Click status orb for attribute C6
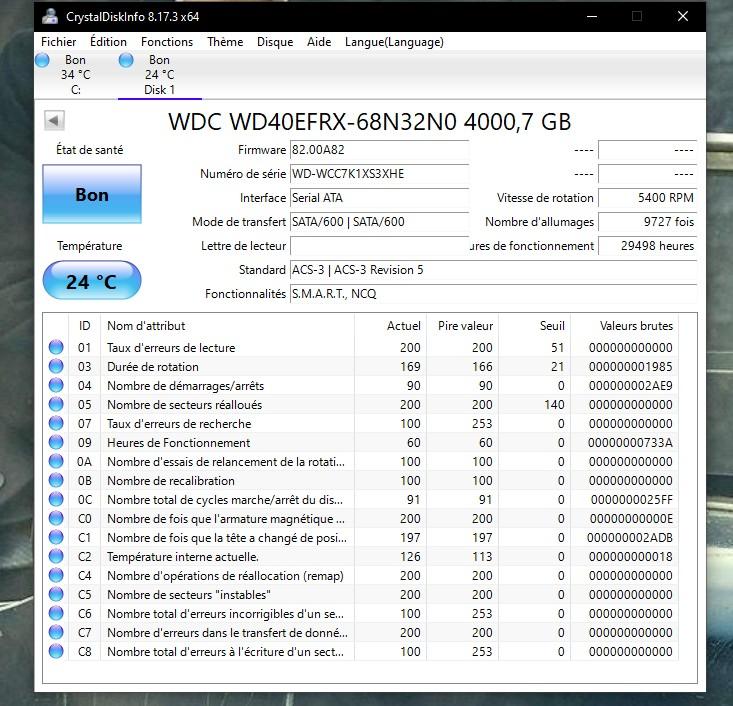 point(56,613)
